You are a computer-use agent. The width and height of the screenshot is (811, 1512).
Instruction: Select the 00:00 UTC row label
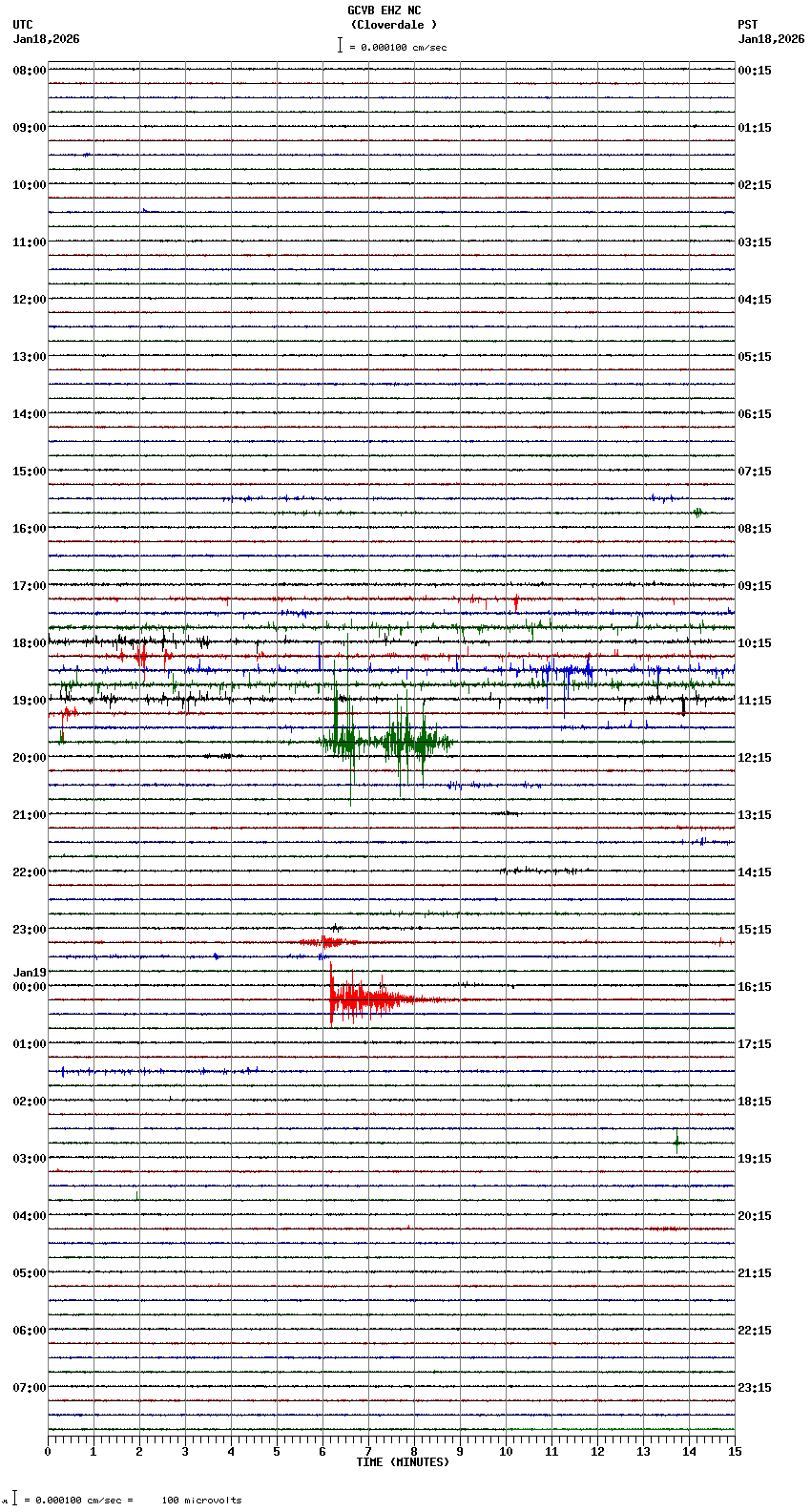click(x=30, y=987)
